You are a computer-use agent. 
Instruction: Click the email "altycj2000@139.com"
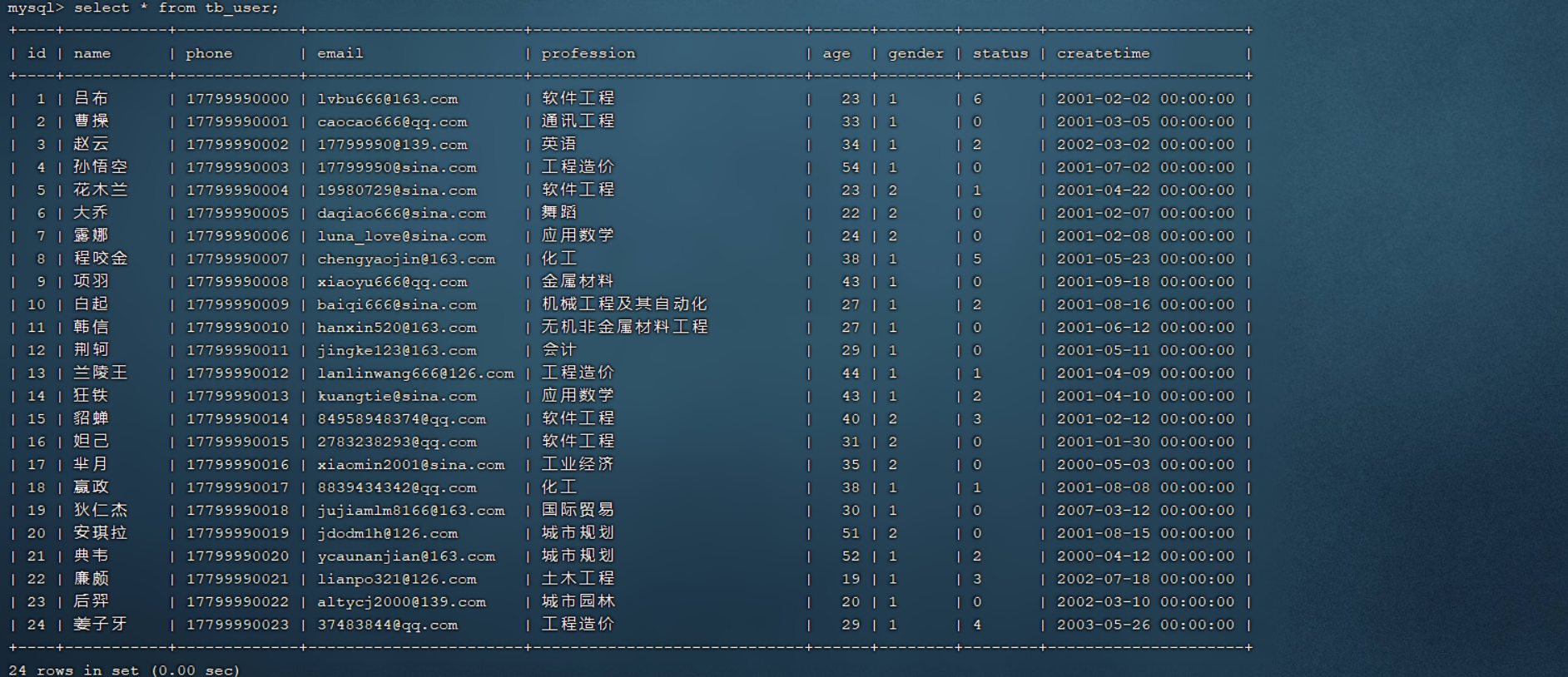(401, 602)
